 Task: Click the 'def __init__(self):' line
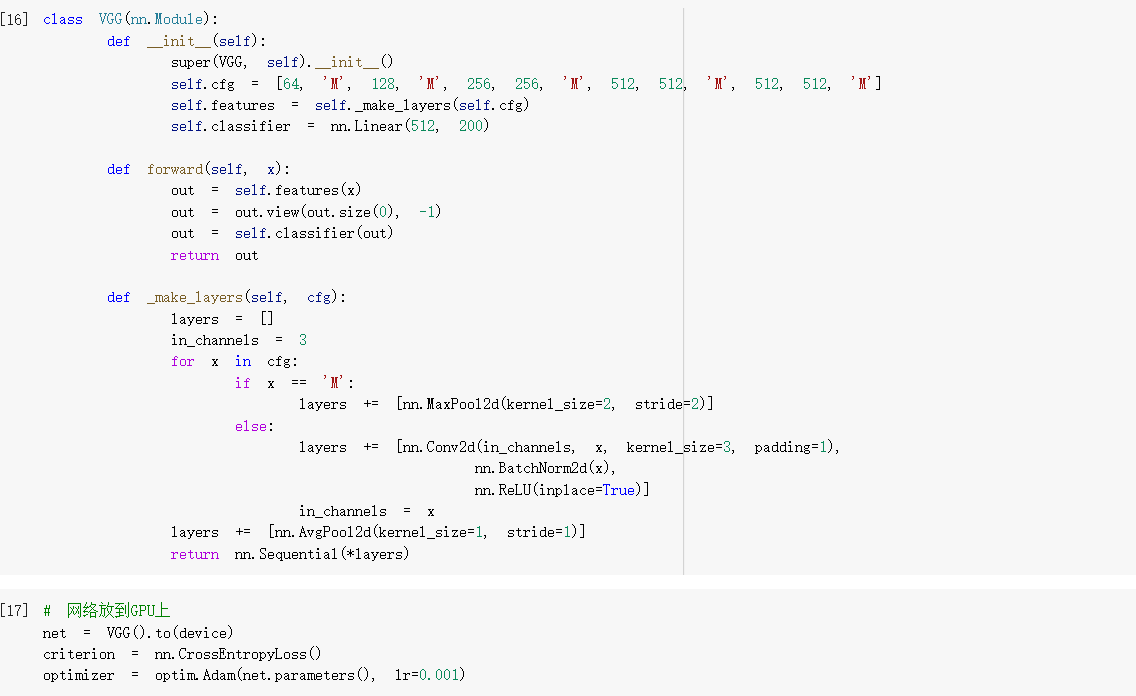[x=186, y=41]
